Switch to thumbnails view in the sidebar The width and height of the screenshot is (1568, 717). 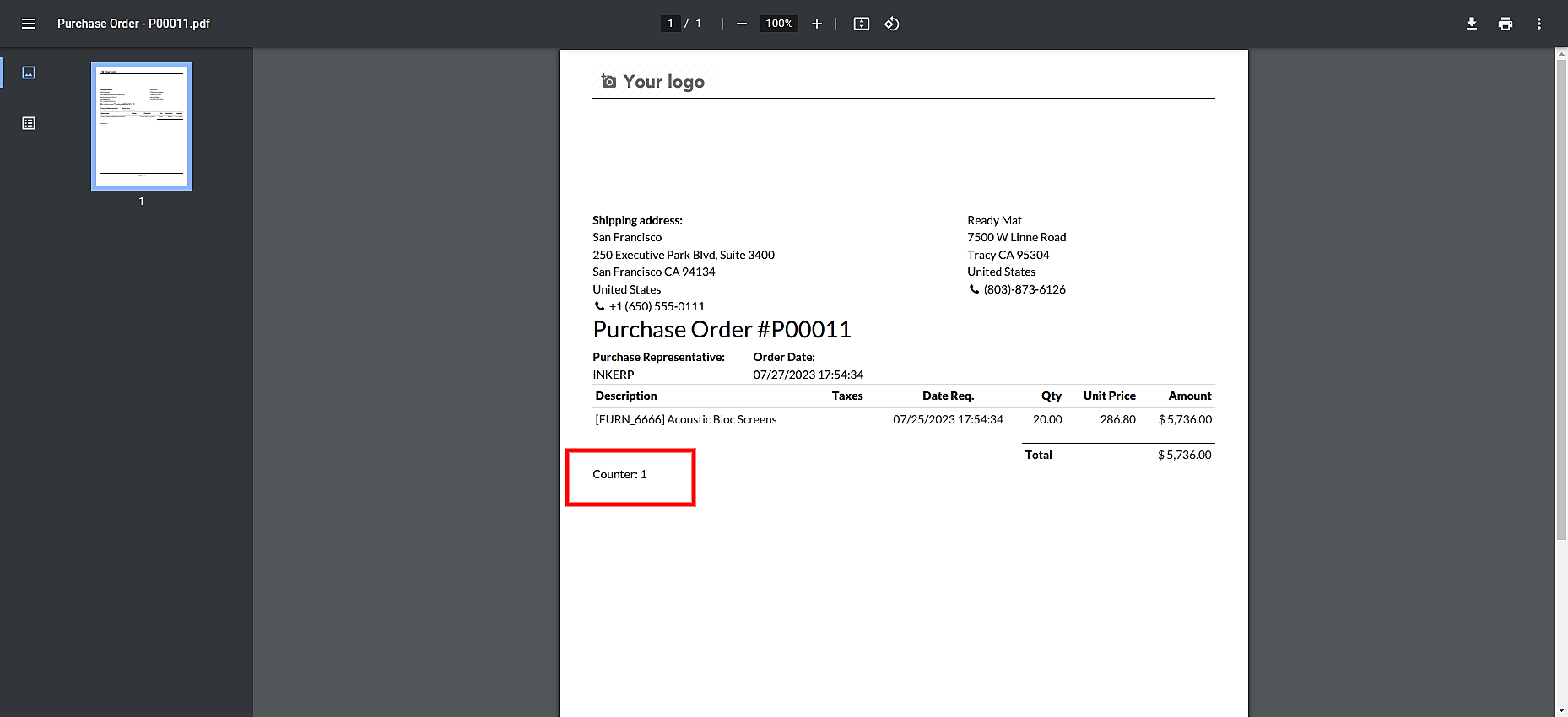pos(29,73)
